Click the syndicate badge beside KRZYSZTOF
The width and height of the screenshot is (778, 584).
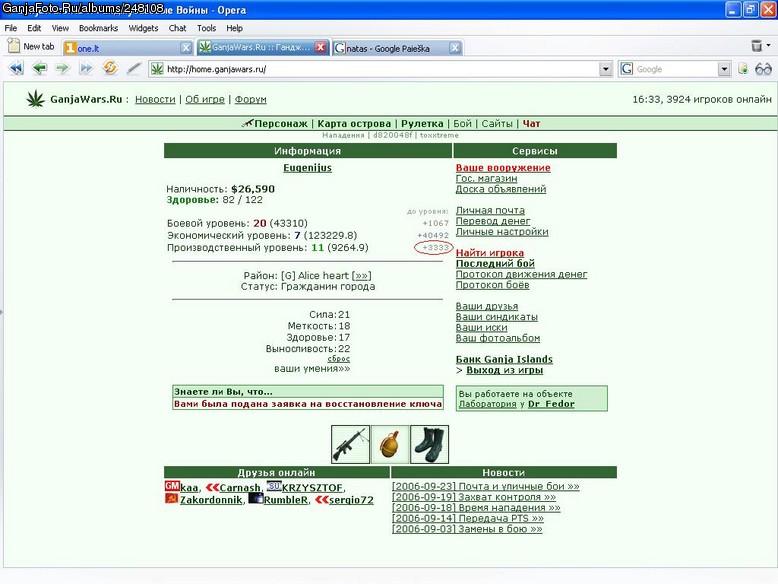click(274, 486)
